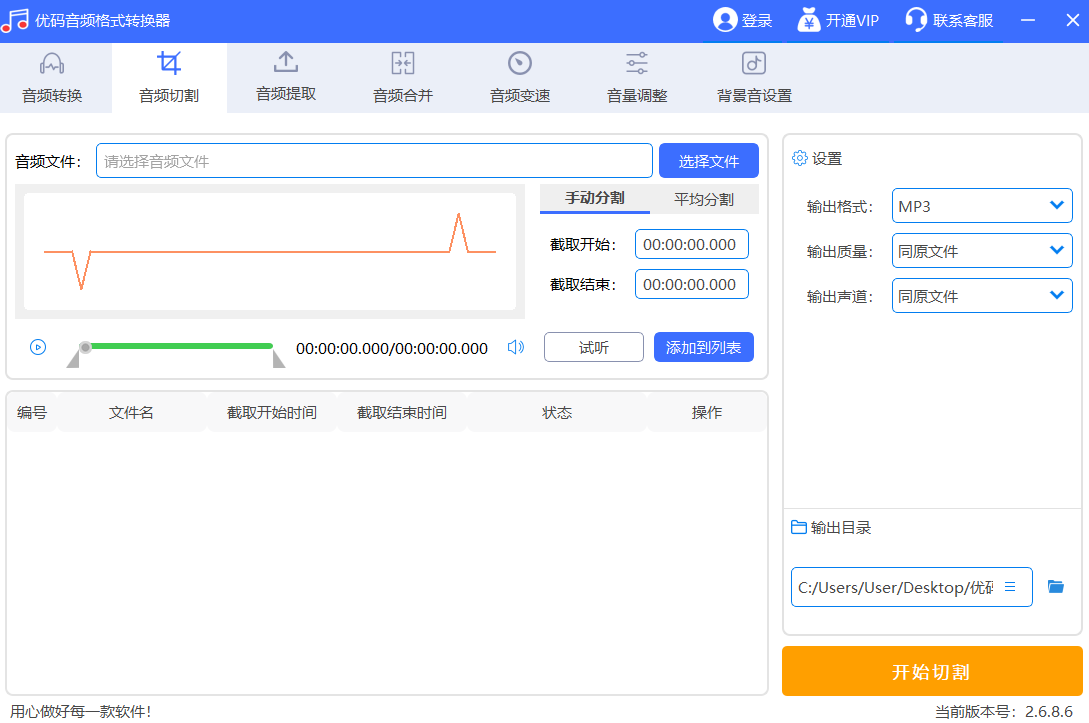Image resolution: width=1089 pixels, height=723 pixels.
Task: Click 添加到列表 to add the clip
Action: click(703, 348)
